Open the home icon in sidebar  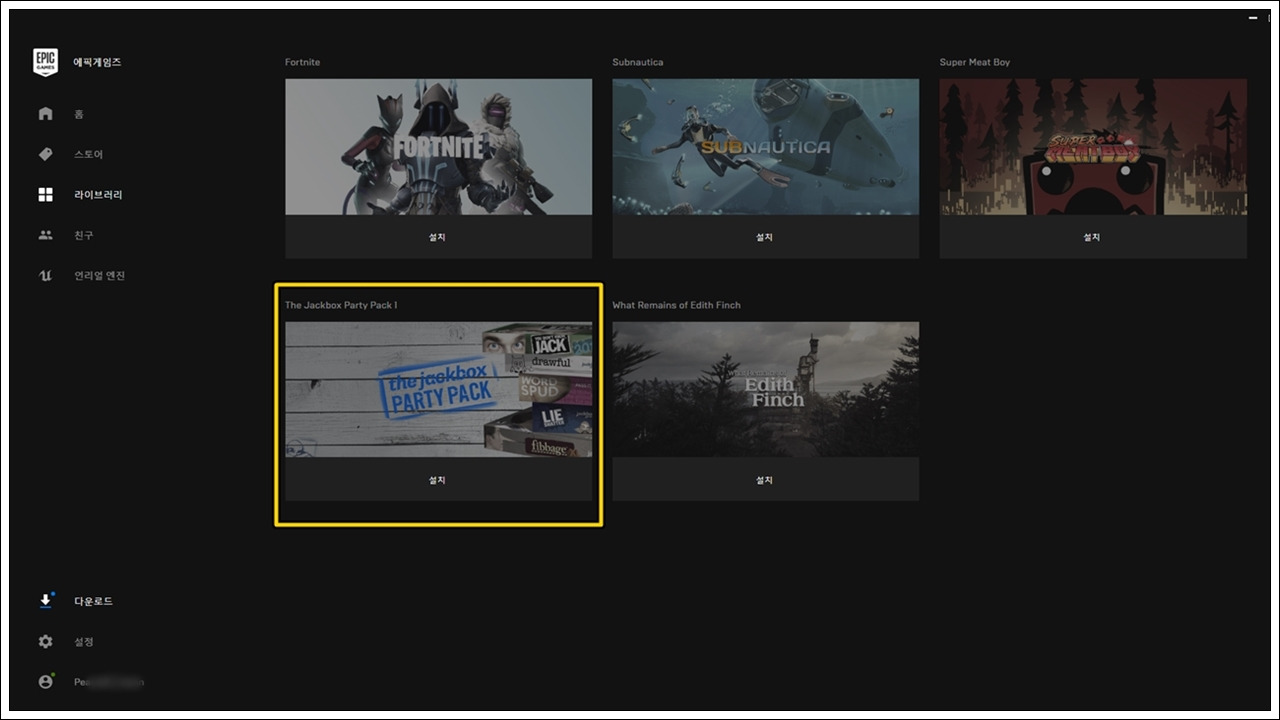tap(45, 114)
